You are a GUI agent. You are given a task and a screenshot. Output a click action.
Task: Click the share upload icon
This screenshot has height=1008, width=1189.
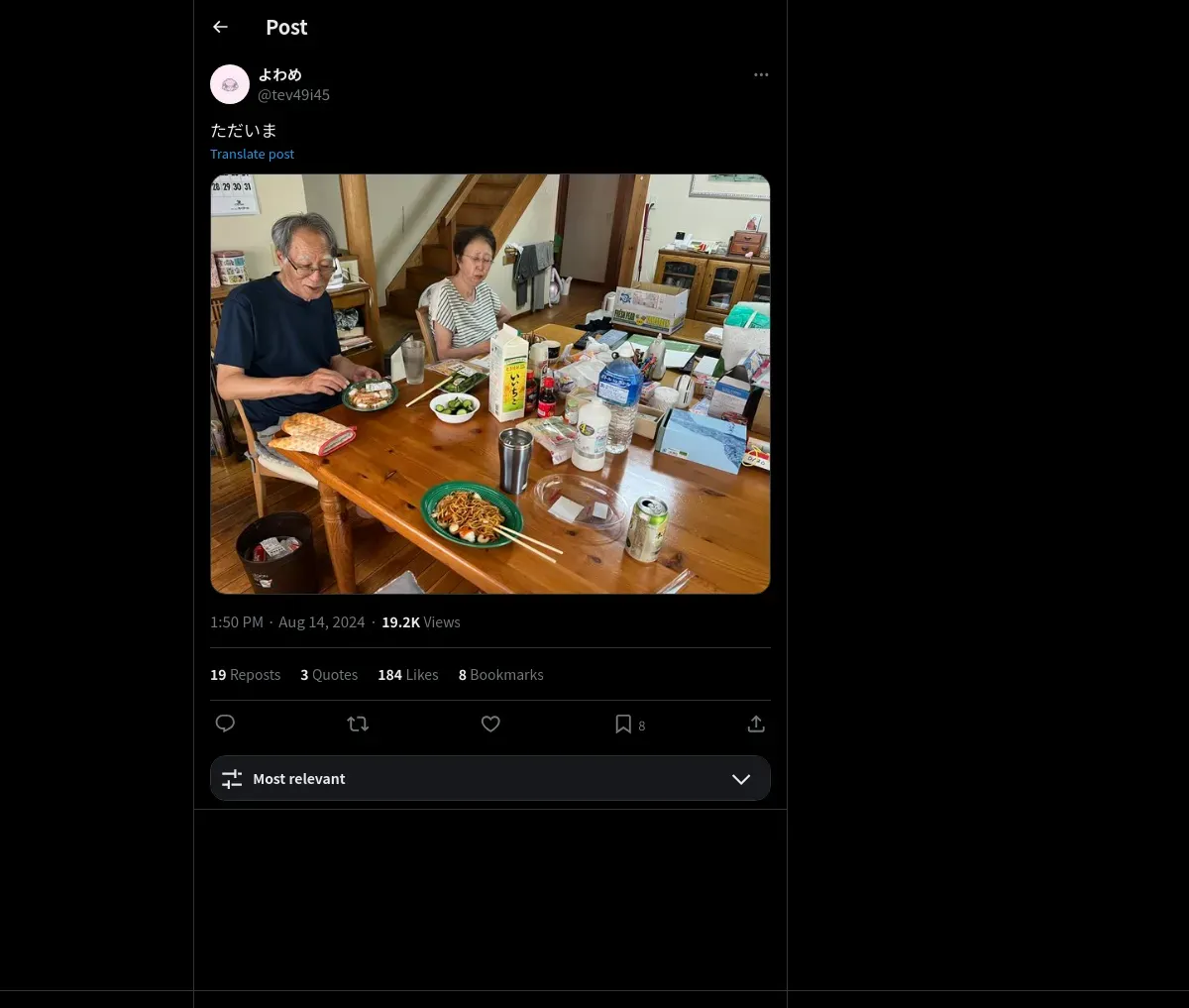pyautogui.click(x=756, y=725)
